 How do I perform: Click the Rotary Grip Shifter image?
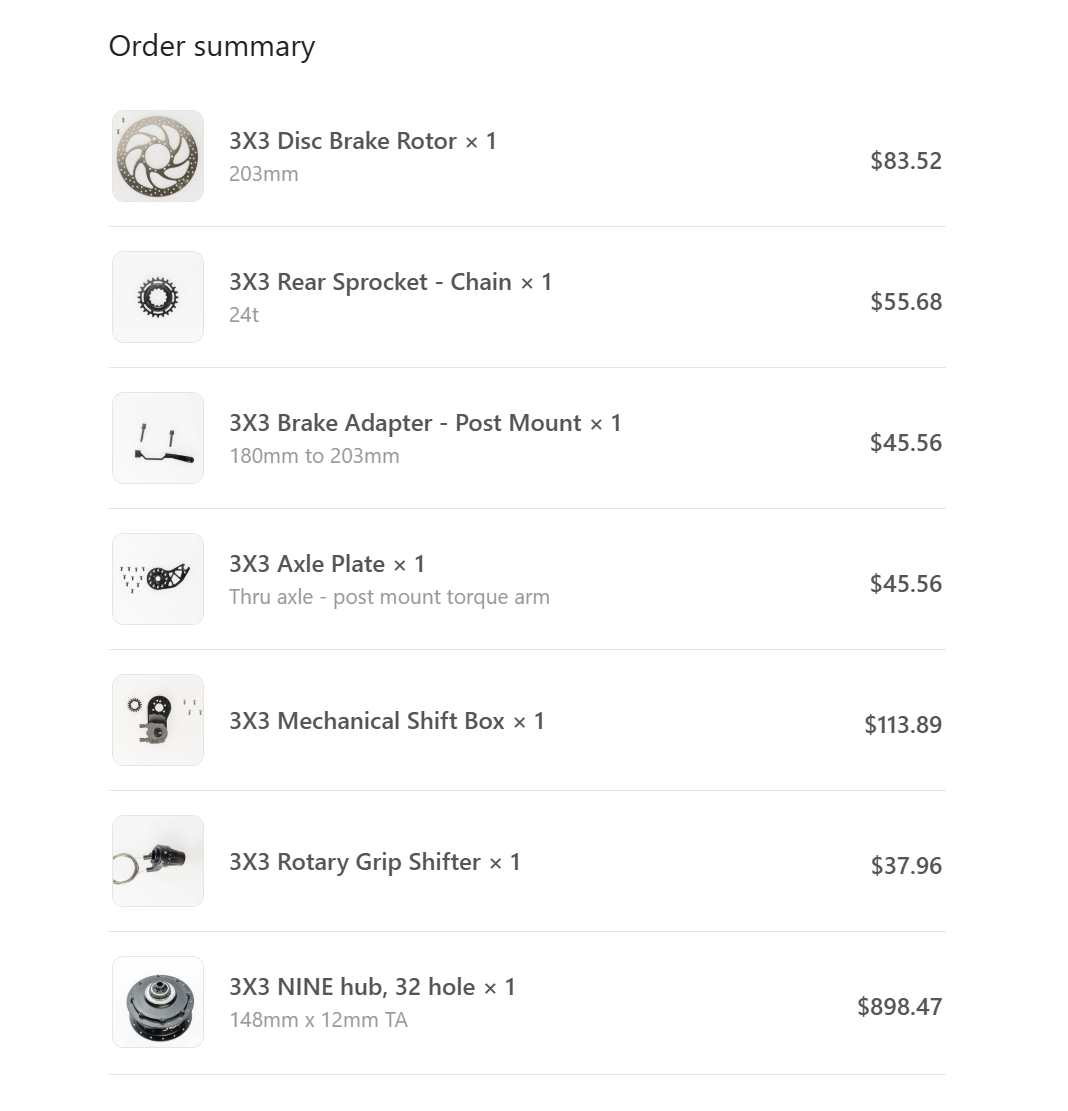pyautogui.click(x=158, y=861)
